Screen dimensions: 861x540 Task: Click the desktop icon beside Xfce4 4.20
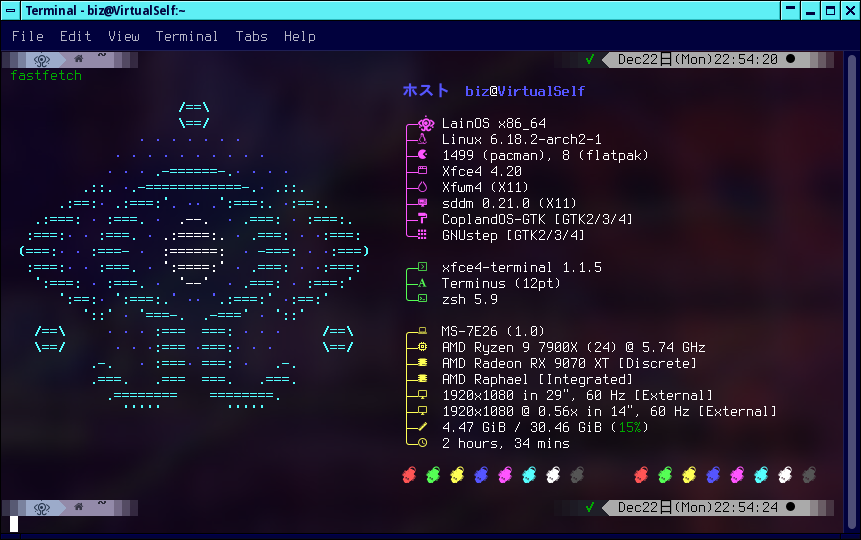422,170
